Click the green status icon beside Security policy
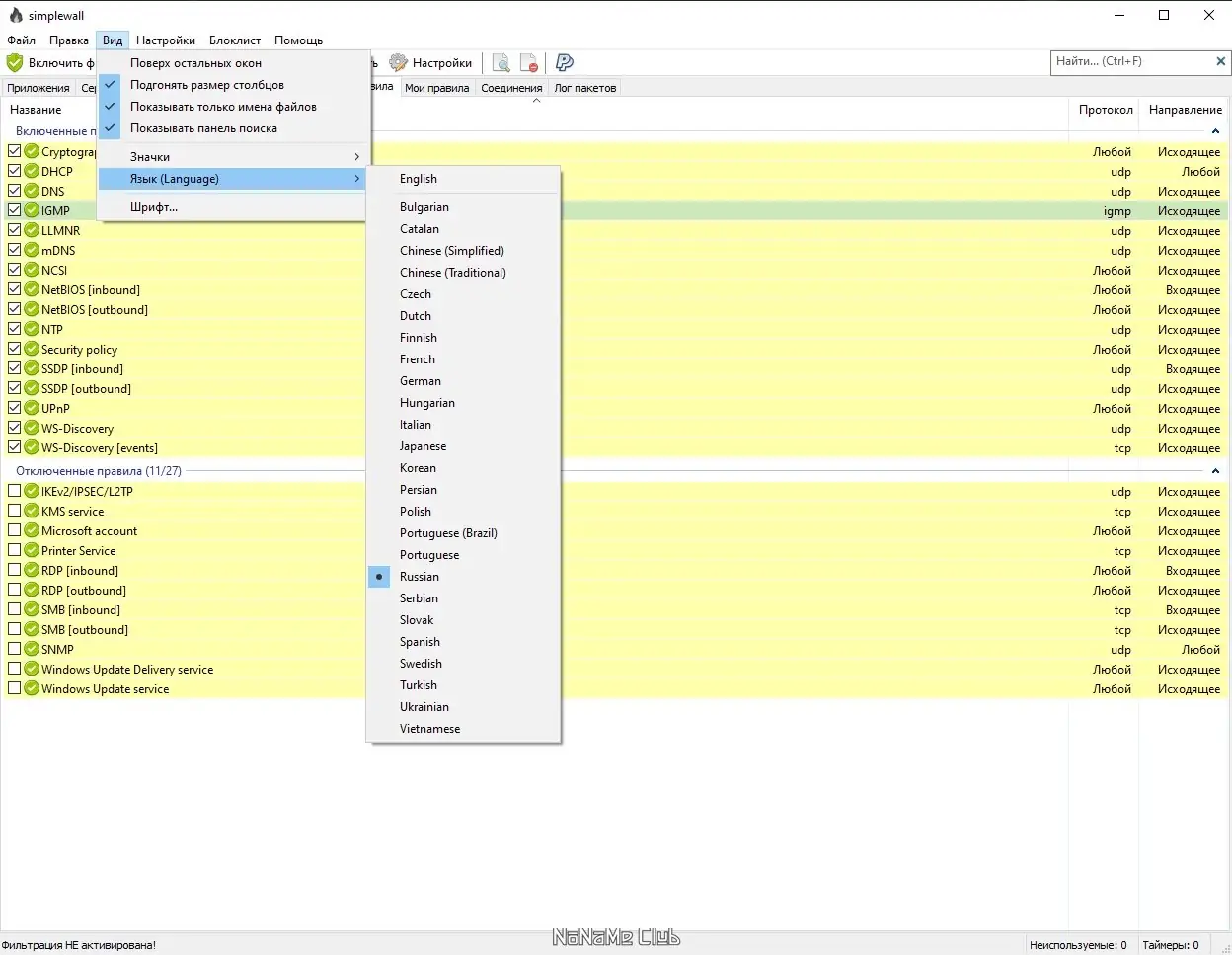This screenshot has width=1232, height=955. click(x=32, y=349)
